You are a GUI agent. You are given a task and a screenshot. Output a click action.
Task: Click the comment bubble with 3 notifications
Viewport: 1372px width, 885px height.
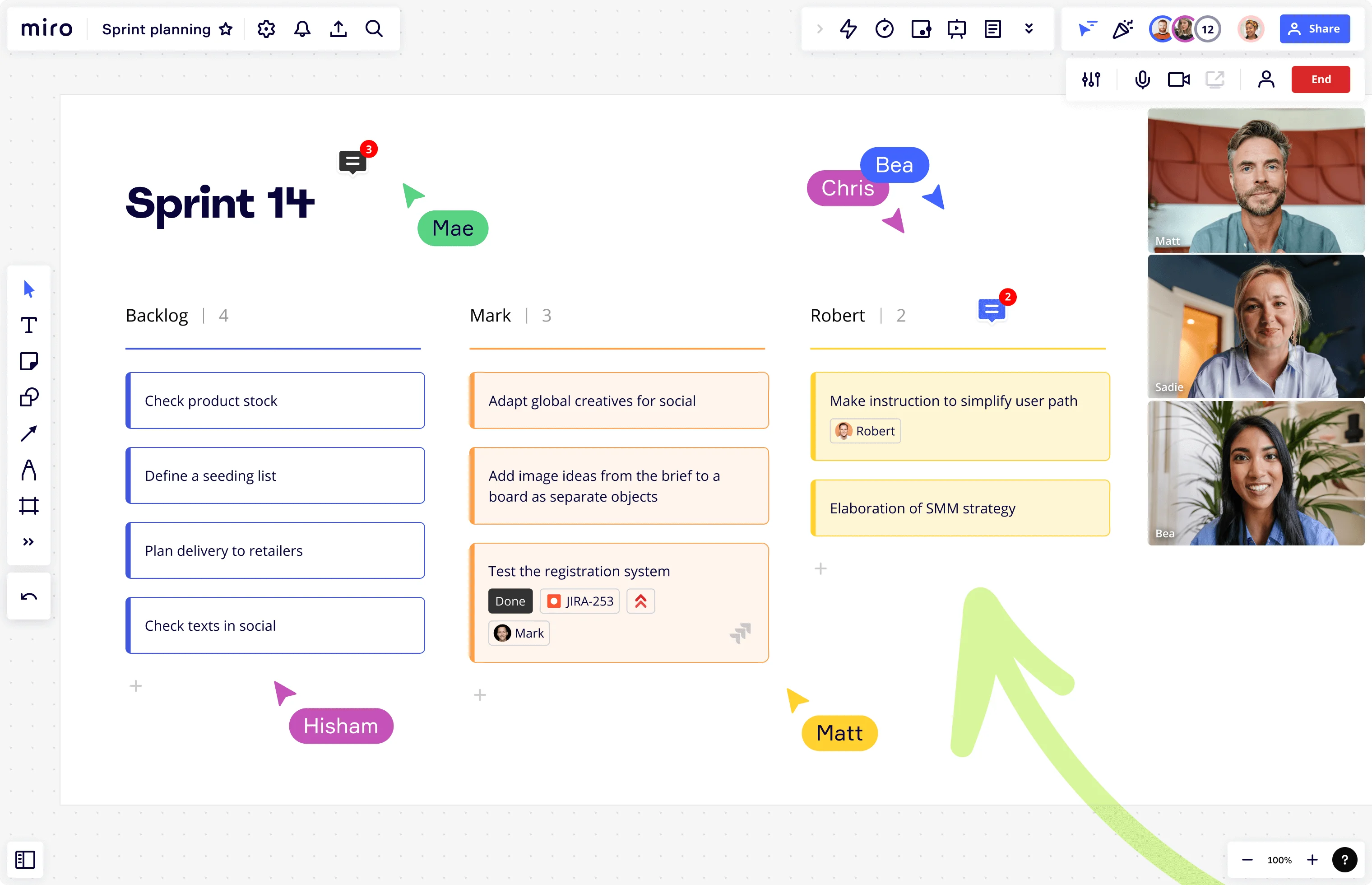tap(353, 163)
